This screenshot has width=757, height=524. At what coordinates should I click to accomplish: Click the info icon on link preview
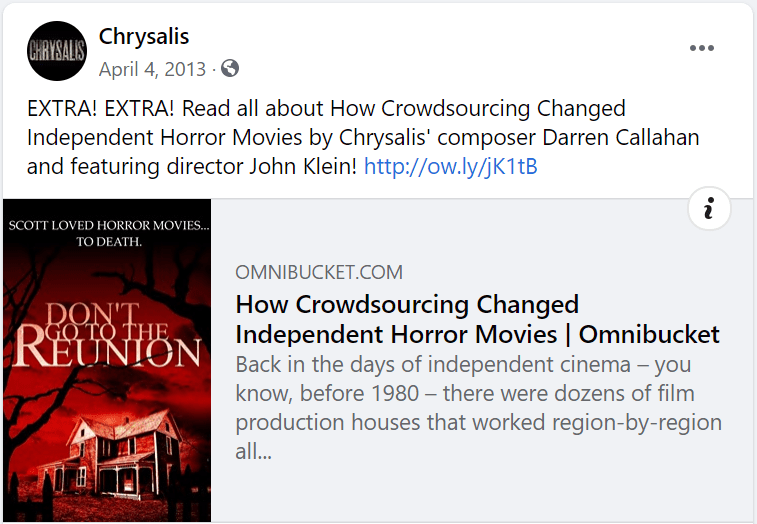(x=709, y=209)
